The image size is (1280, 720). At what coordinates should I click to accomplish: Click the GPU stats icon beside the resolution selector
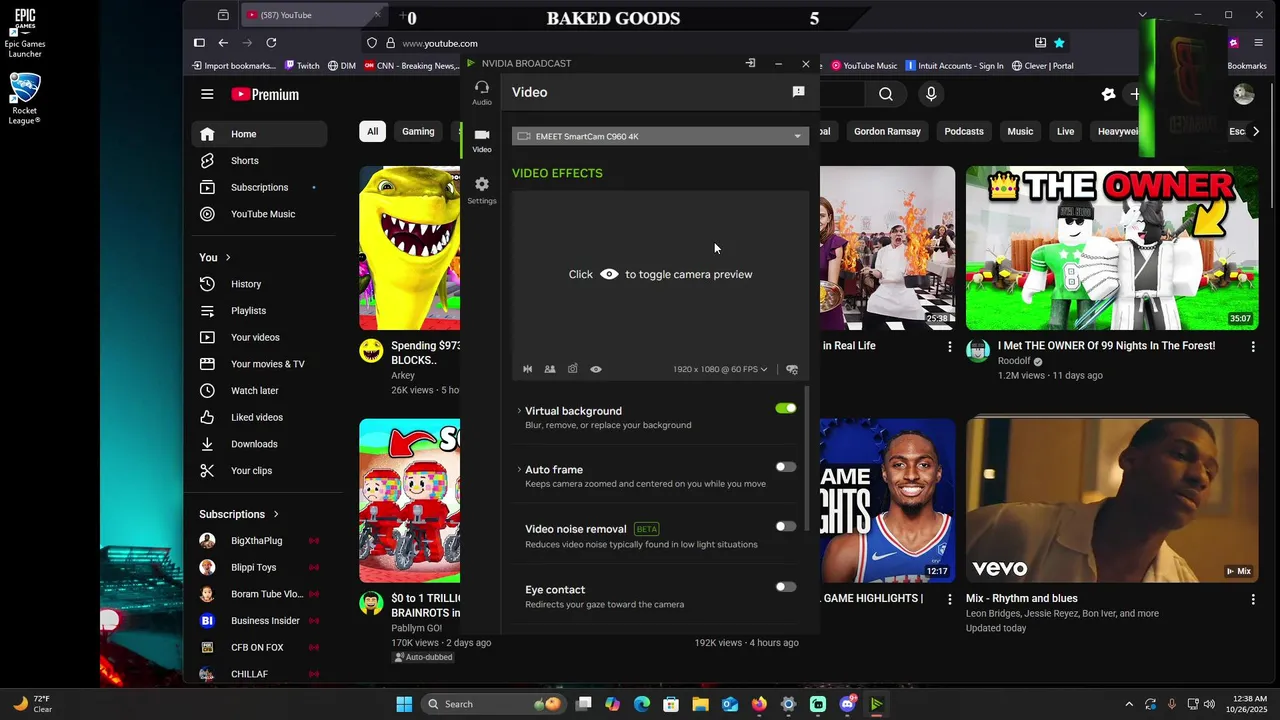[x=792, y=369]
